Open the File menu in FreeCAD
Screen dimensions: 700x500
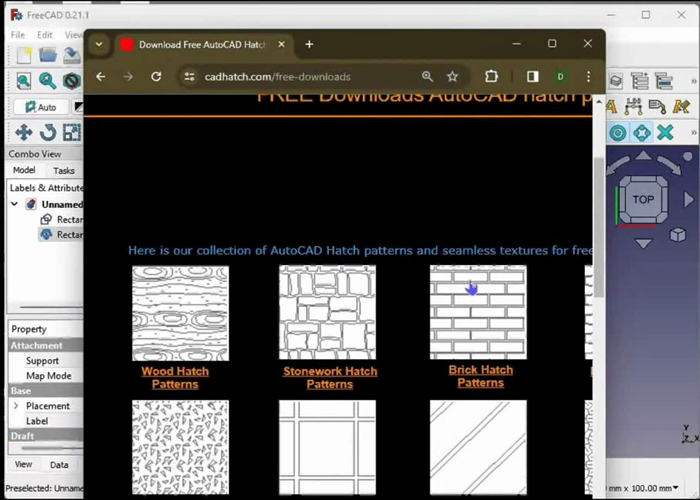[18, 34]
